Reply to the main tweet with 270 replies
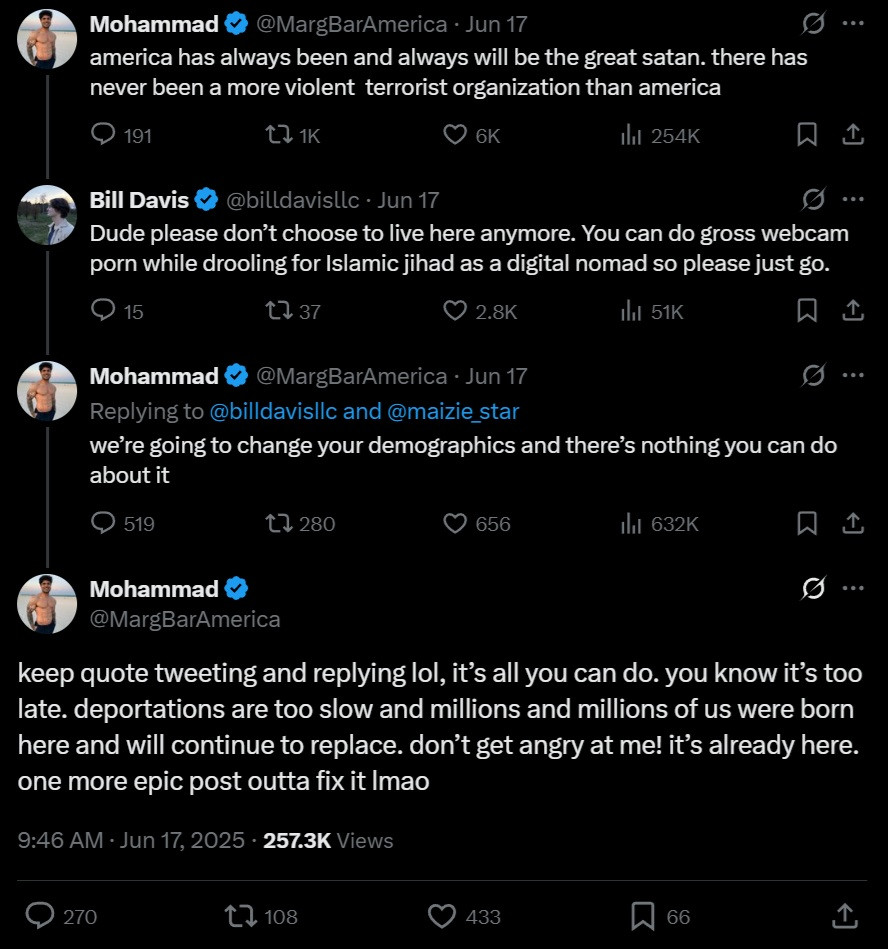This screenshot has width=888, height=949. coord(40,916)
